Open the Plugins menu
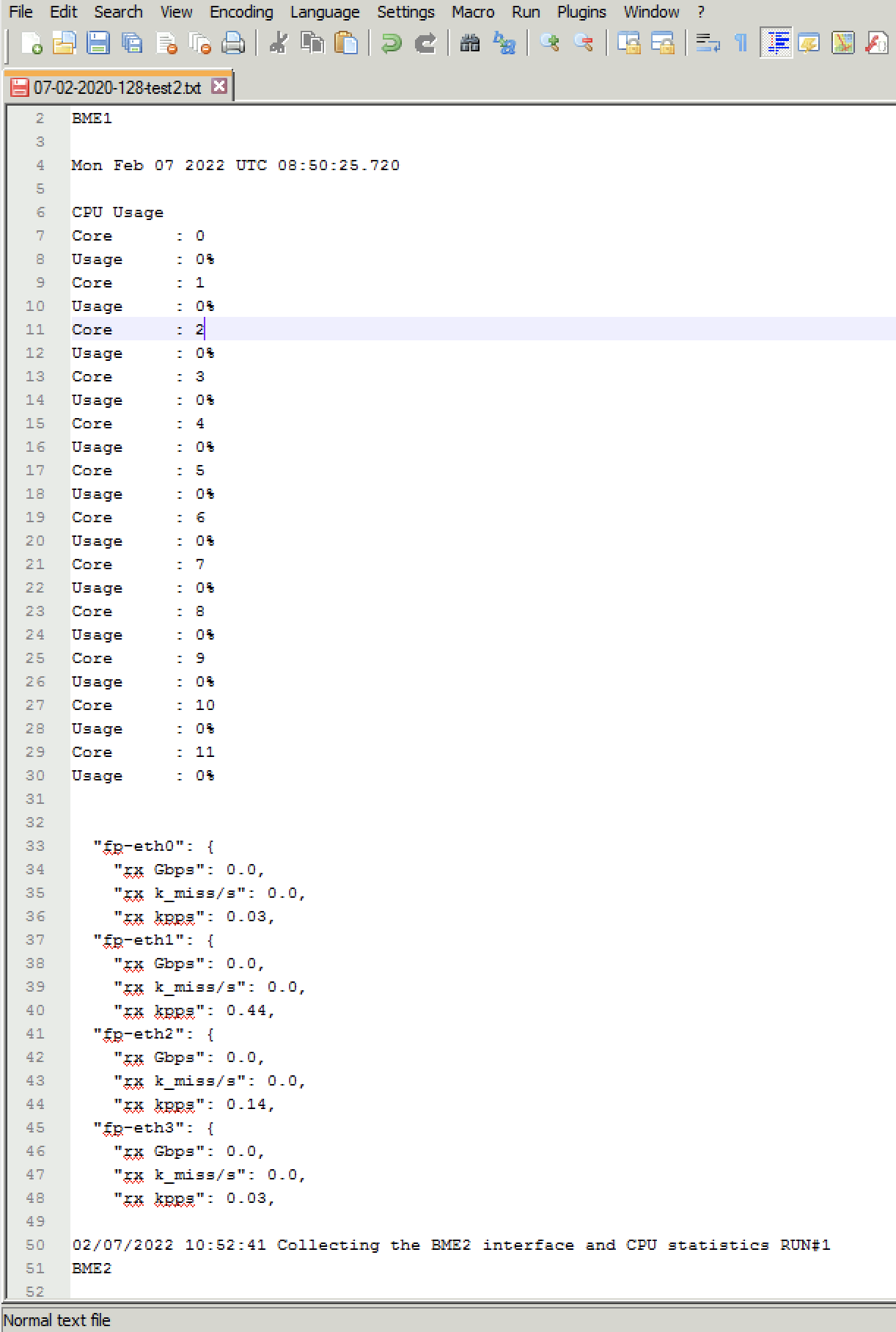 pyautogui.click(x=581, y=12)
